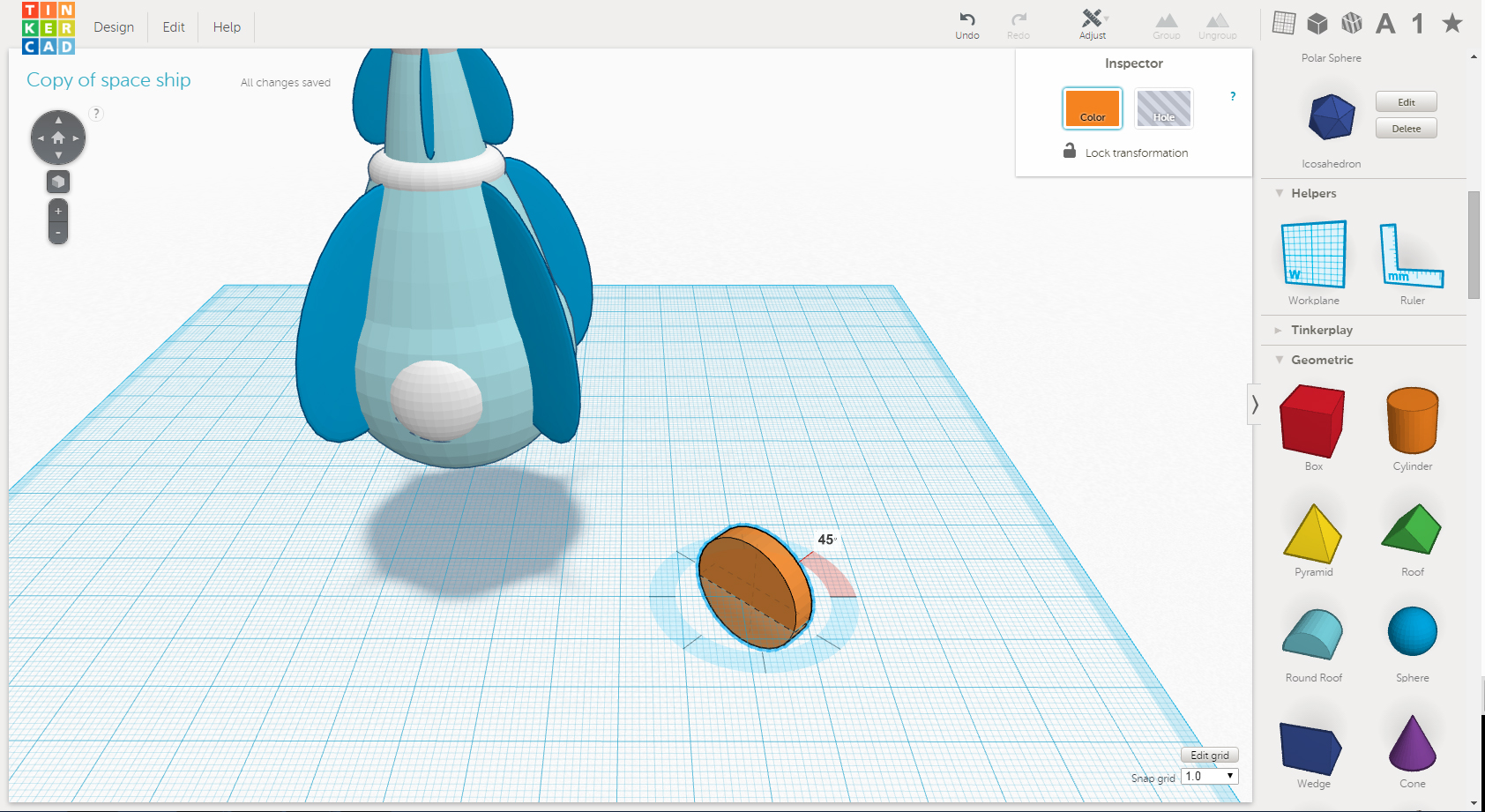Click the fit view cube button
This screenshot has height=812, width=1485.
58,182
